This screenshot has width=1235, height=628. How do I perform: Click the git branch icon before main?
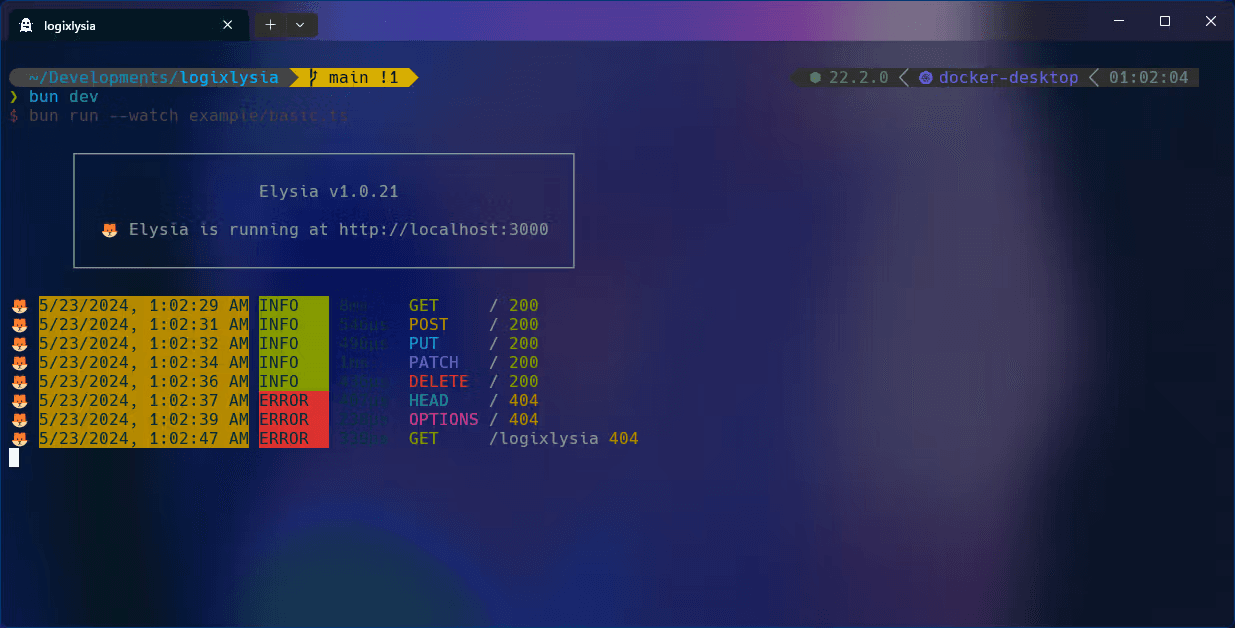pos(313,77)
